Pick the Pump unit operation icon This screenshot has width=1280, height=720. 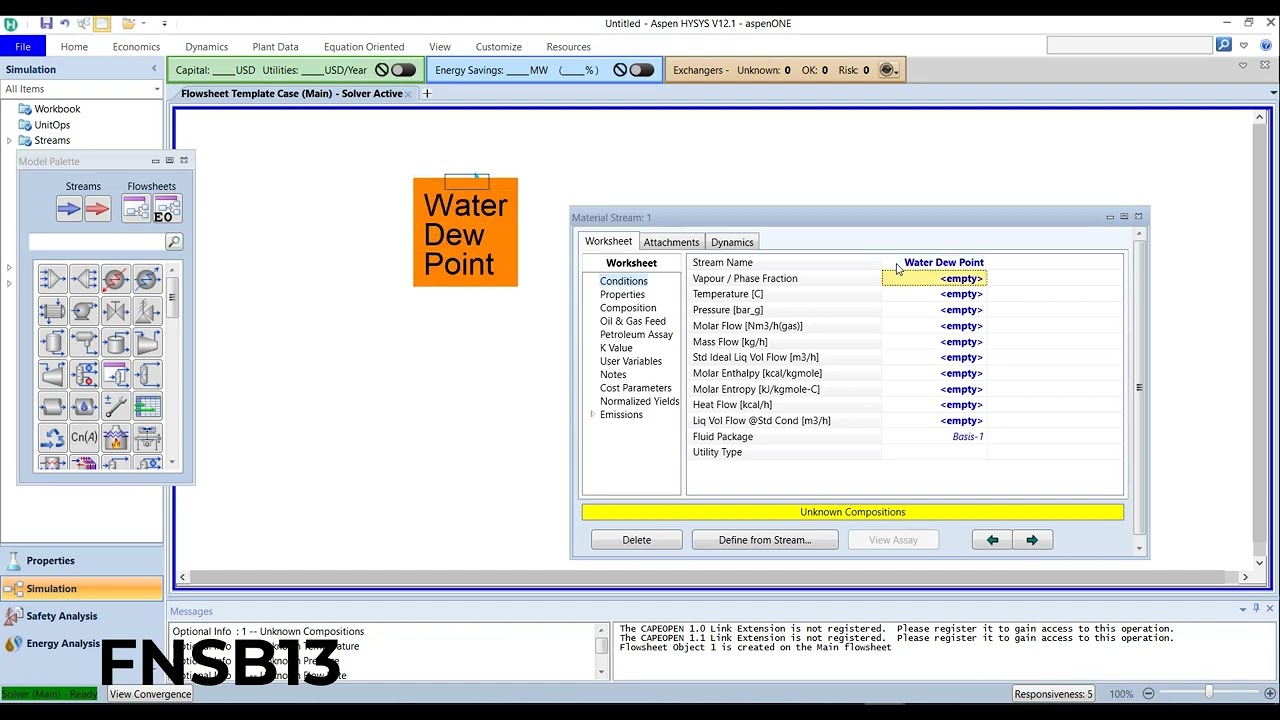click(84, 311)
